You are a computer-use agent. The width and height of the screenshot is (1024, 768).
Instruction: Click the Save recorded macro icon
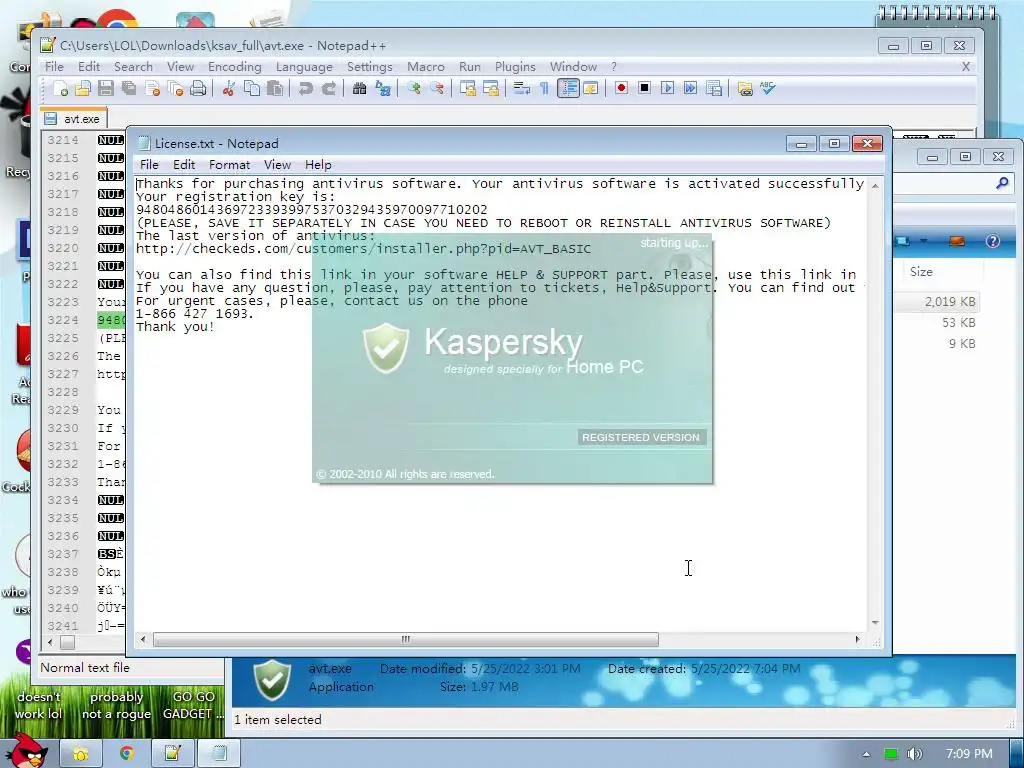[714, 88]
